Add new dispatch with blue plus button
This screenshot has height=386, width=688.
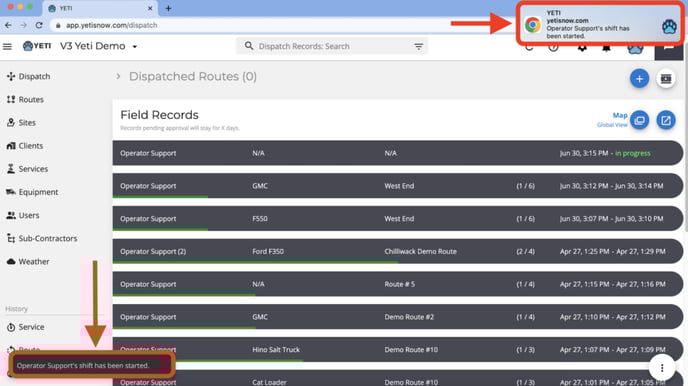coord(639,79)
